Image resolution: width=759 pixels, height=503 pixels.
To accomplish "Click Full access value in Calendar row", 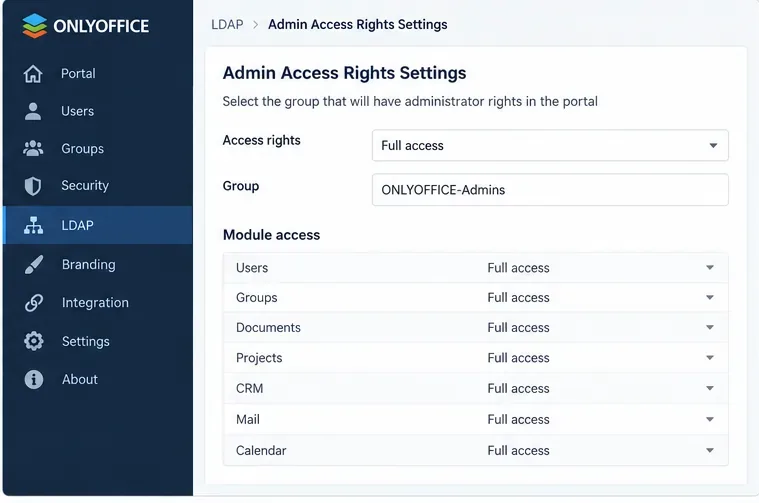I will pos(518,450).
